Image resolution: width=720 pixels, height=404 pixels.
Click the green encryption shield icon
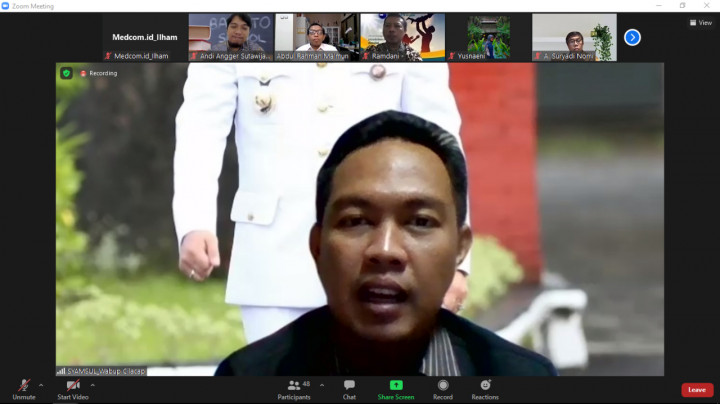(67, 73)
